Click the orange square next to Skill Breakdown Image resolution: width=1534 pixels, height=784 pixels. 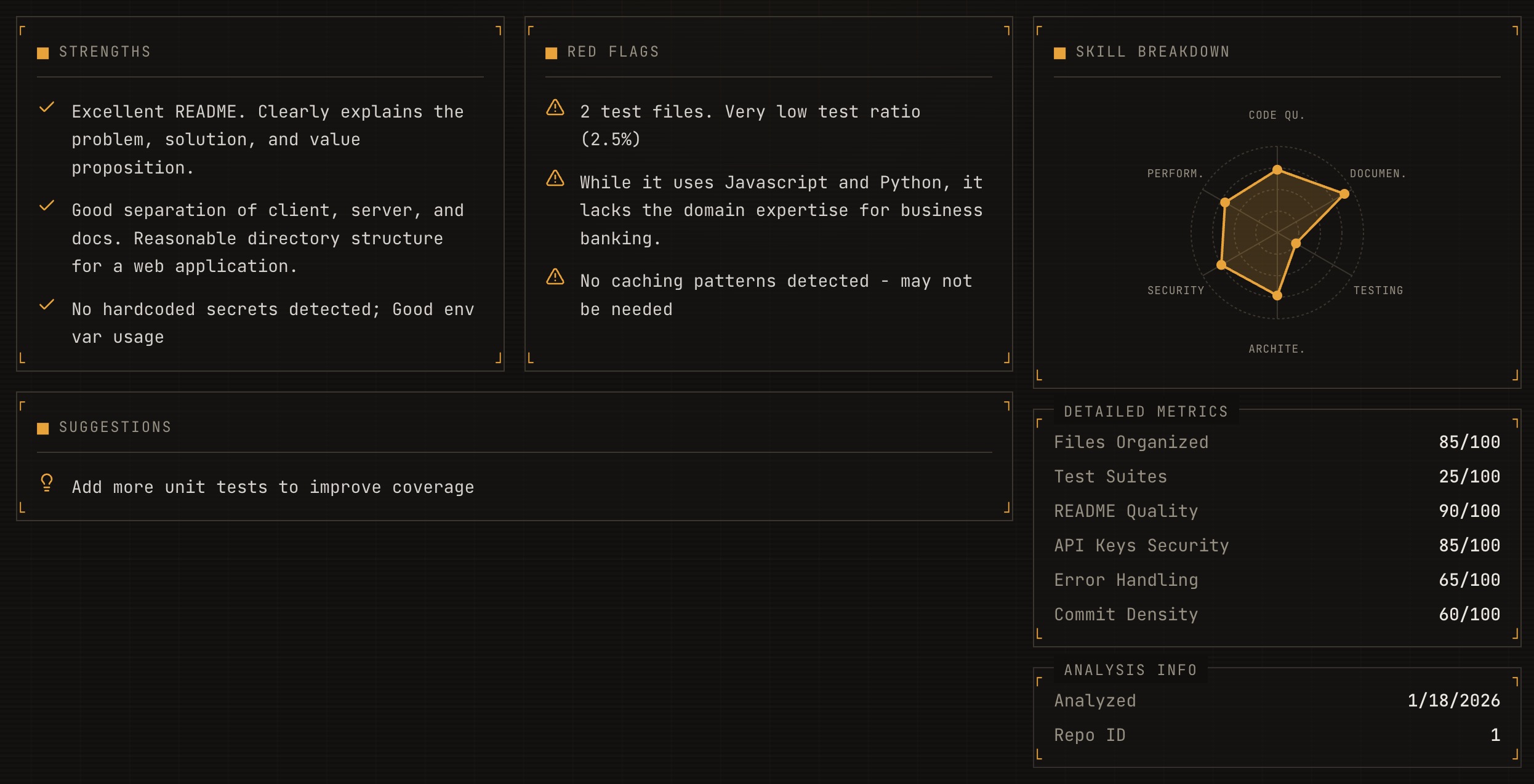coord(1060,53)
